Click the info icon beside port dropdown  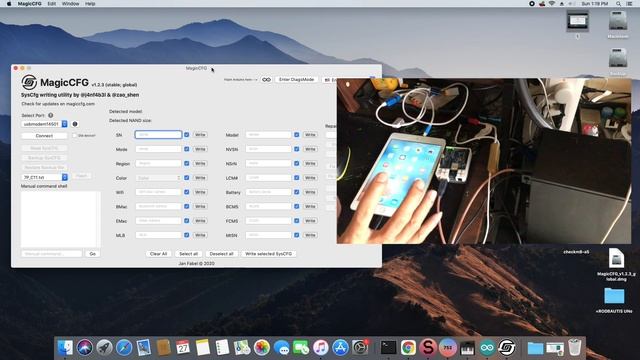(75, 124)
